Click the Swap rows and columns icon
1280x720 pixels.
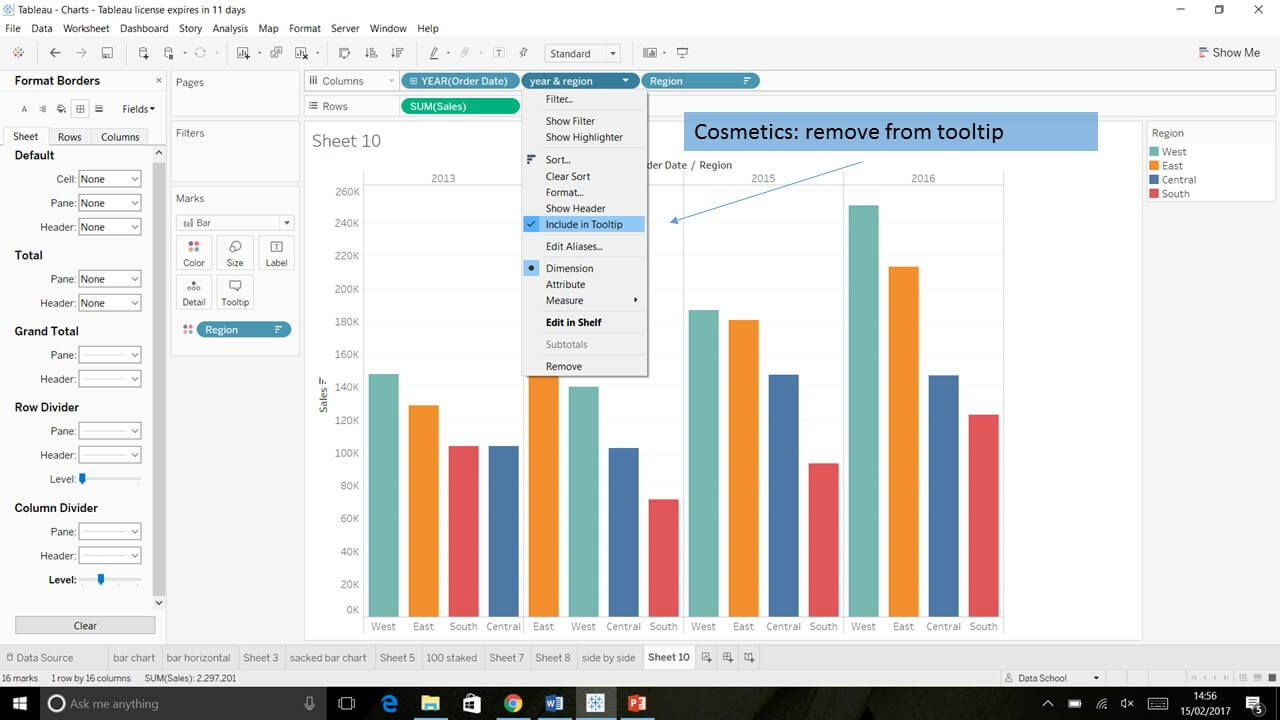point(345,53)
